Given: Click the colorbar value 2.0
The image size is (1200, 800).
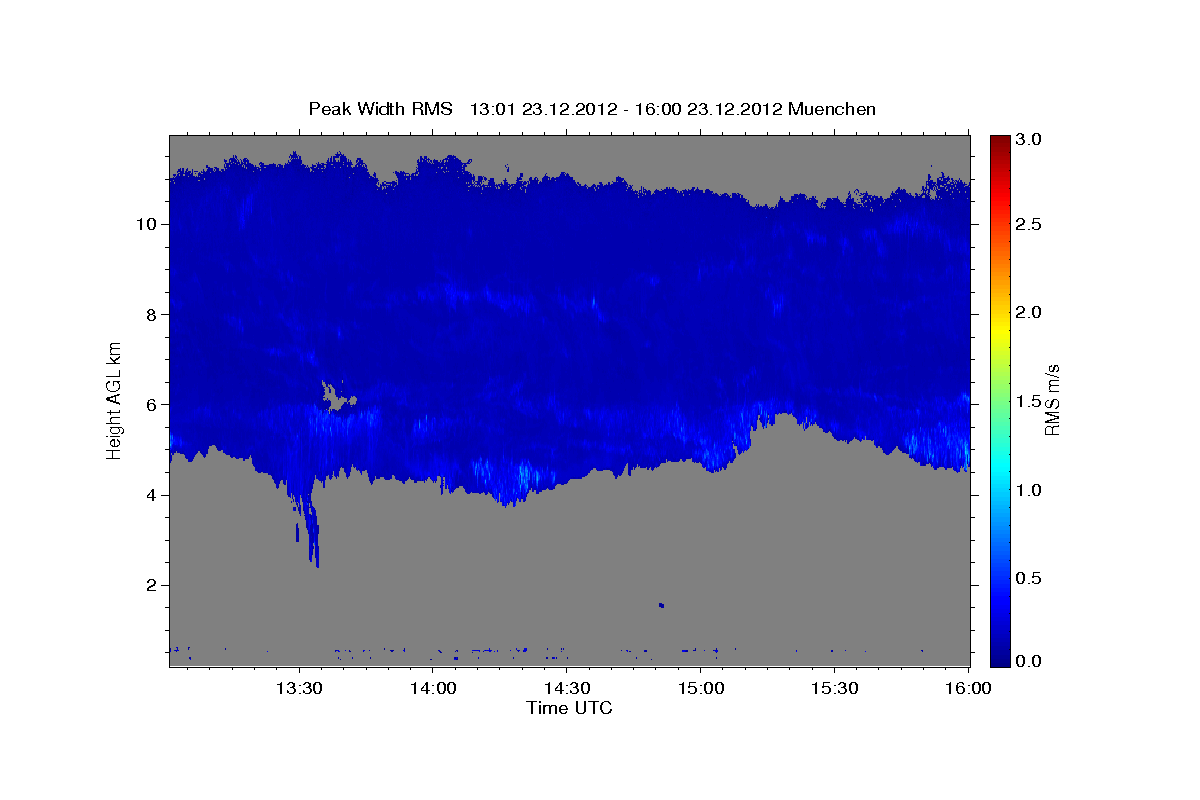Looking at the screenshot, I should pyautogui.click(x=1031, y=312).
